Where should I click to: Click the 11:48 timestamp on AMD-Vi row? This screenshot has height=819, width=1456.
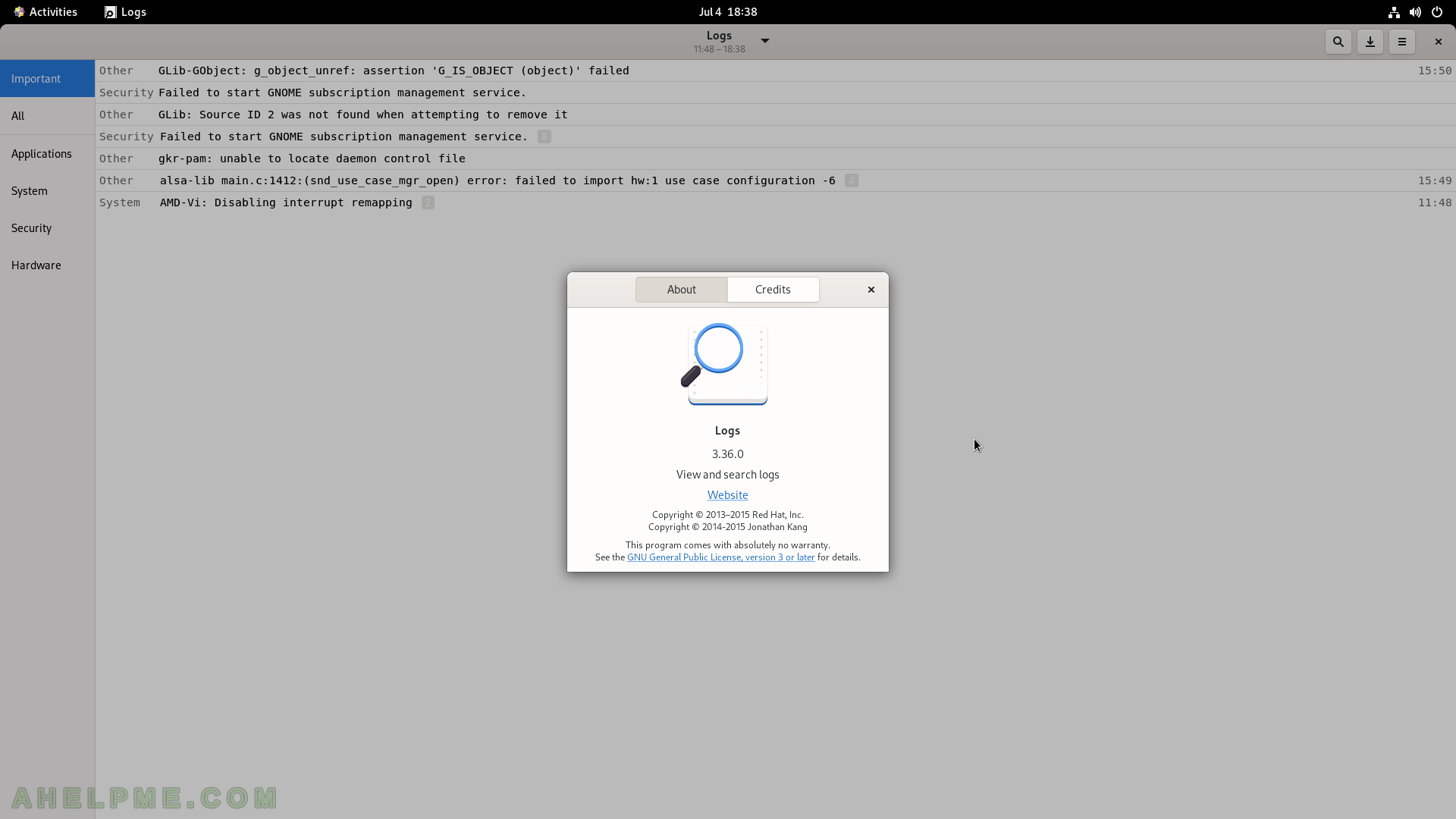[1435, 202]
